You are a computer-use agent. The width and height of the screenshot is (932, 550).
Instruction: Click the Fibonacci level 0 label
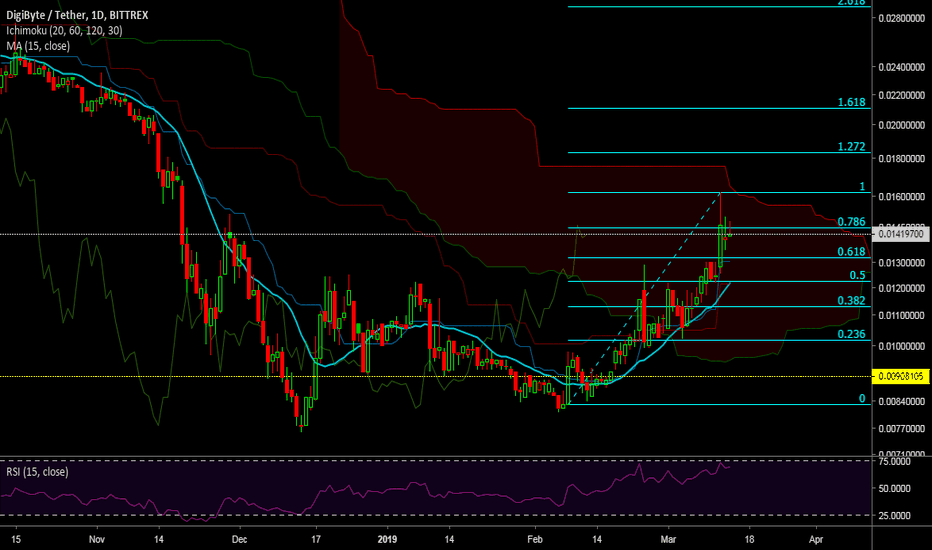(862, 398)
